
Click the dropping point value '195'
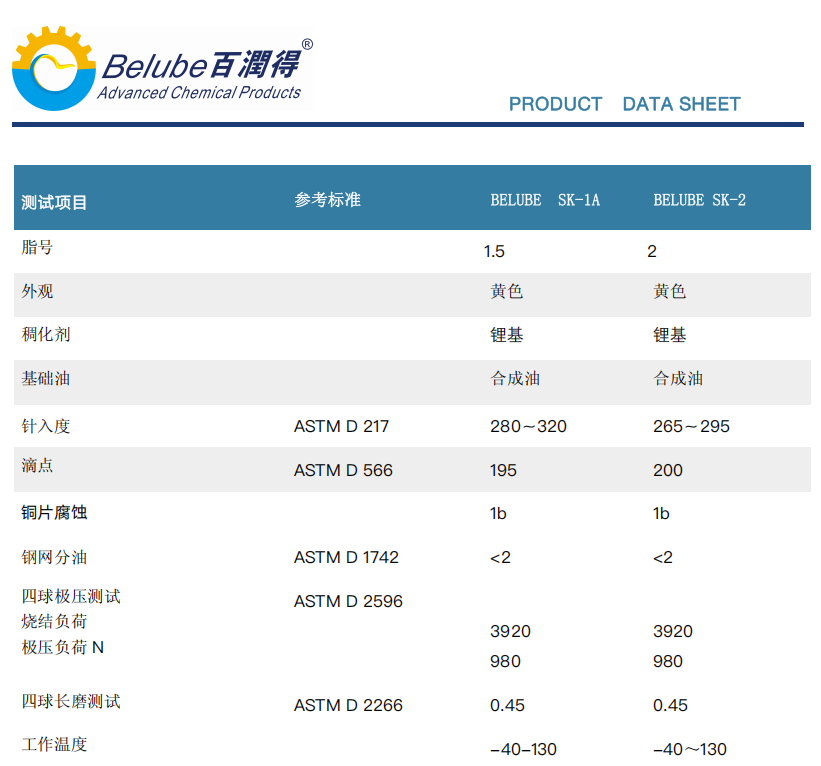503,471
